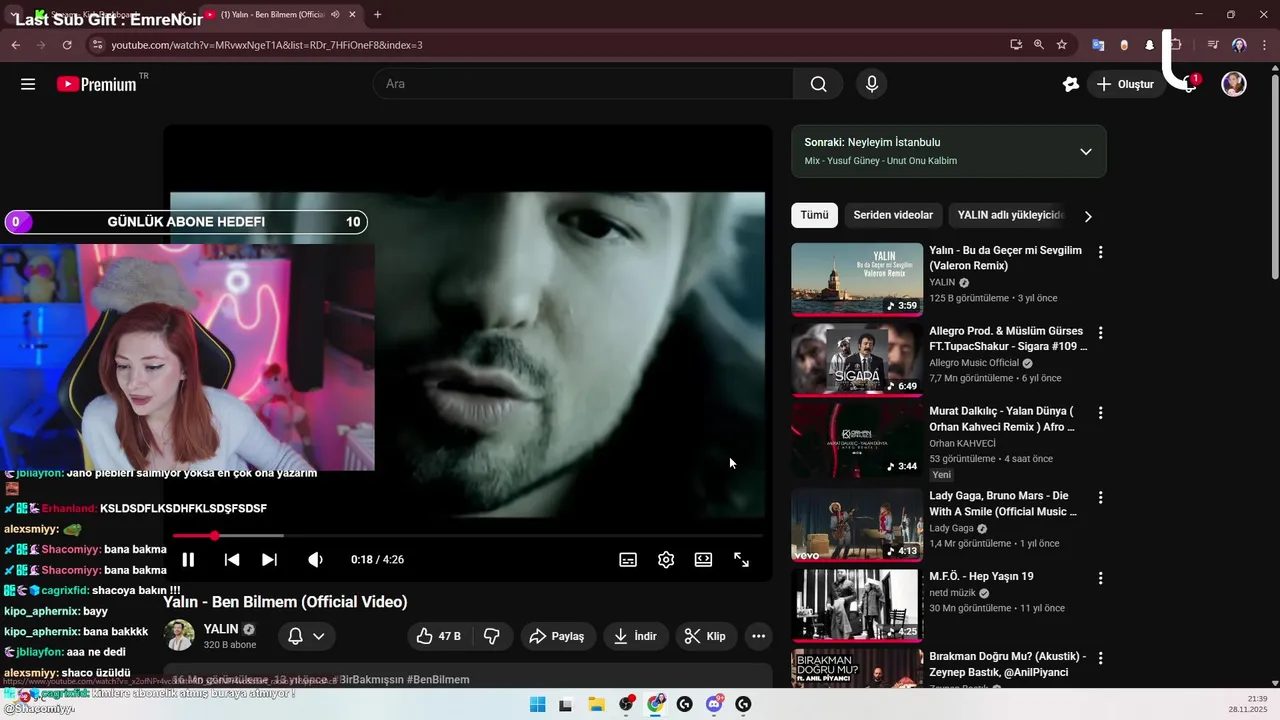
Task: Open the YALIN channel name link
Action: click(221, 629)
